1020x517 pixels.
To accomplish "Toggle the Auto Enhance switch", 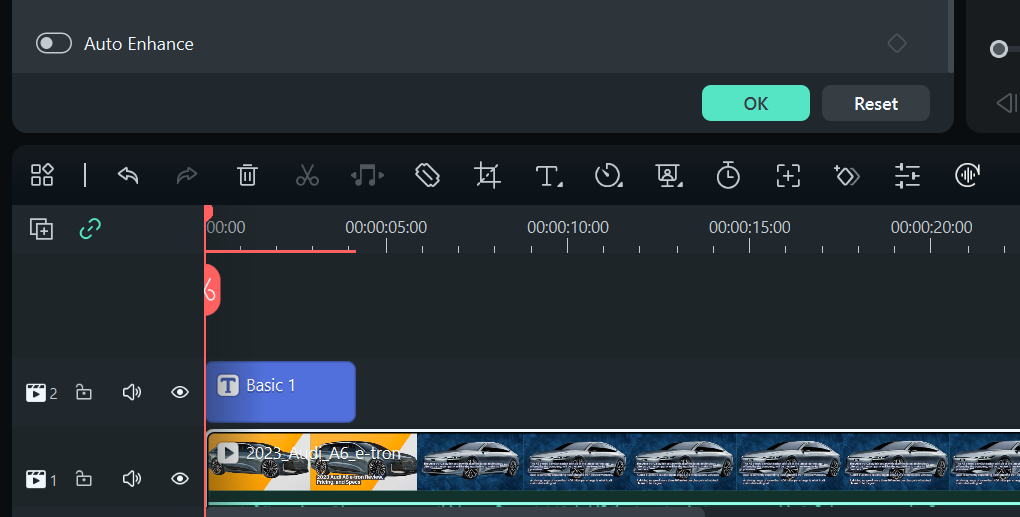I will click(53, 44).
